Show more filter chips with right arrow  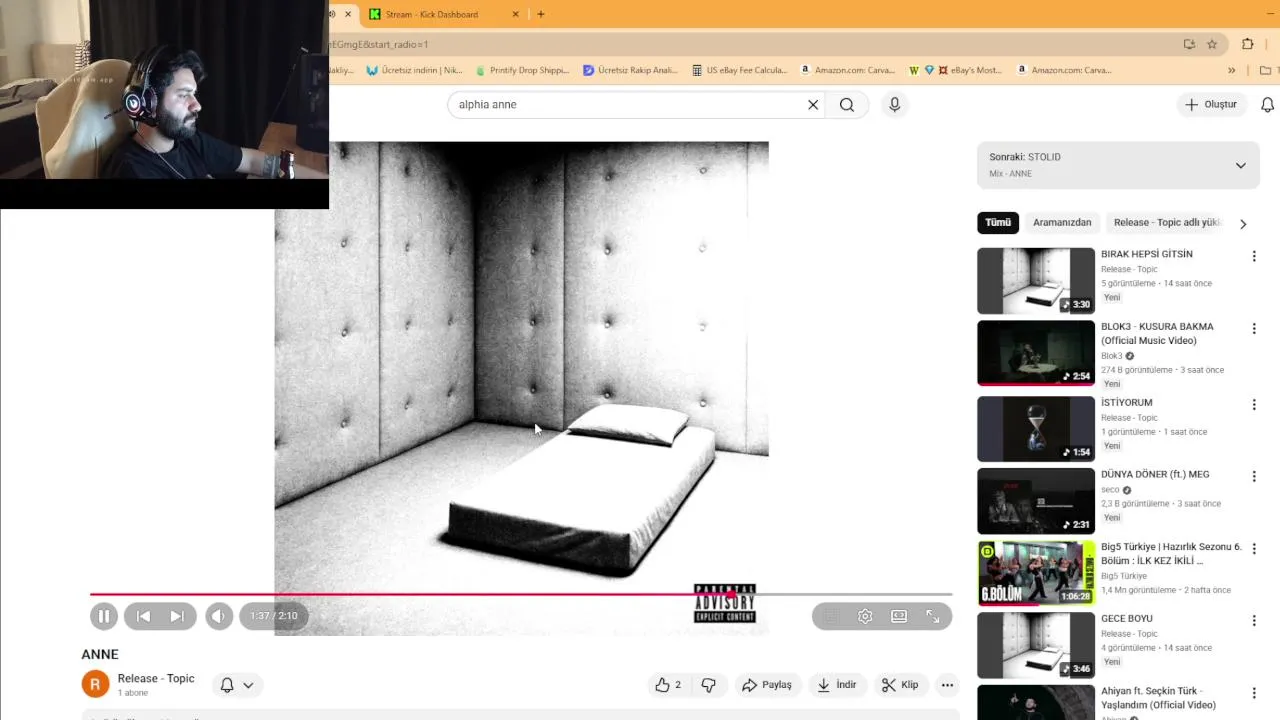click(1243, 224)
